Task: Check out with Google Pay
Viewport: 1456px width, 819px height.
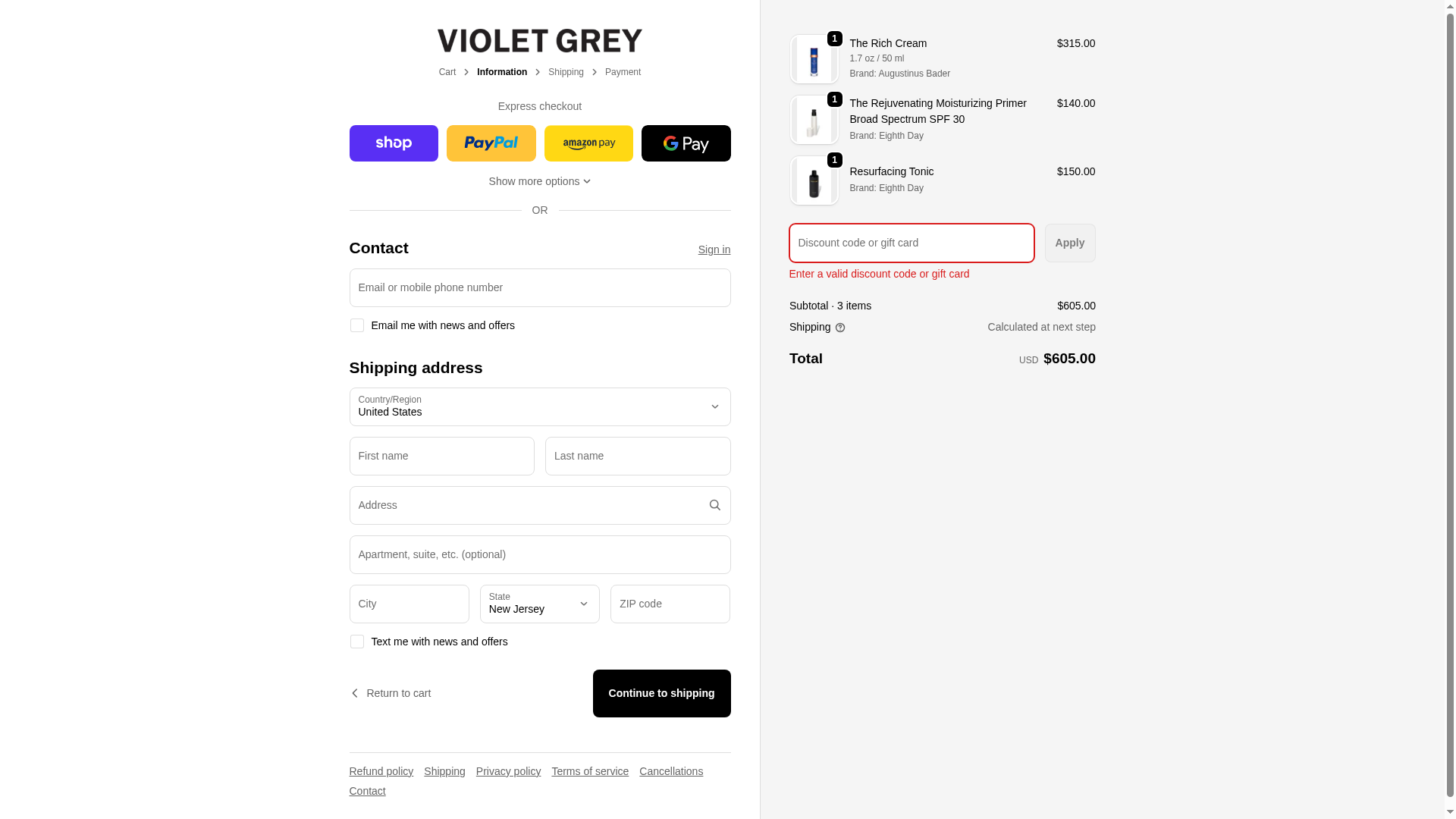Action: (x=686, y=143)
